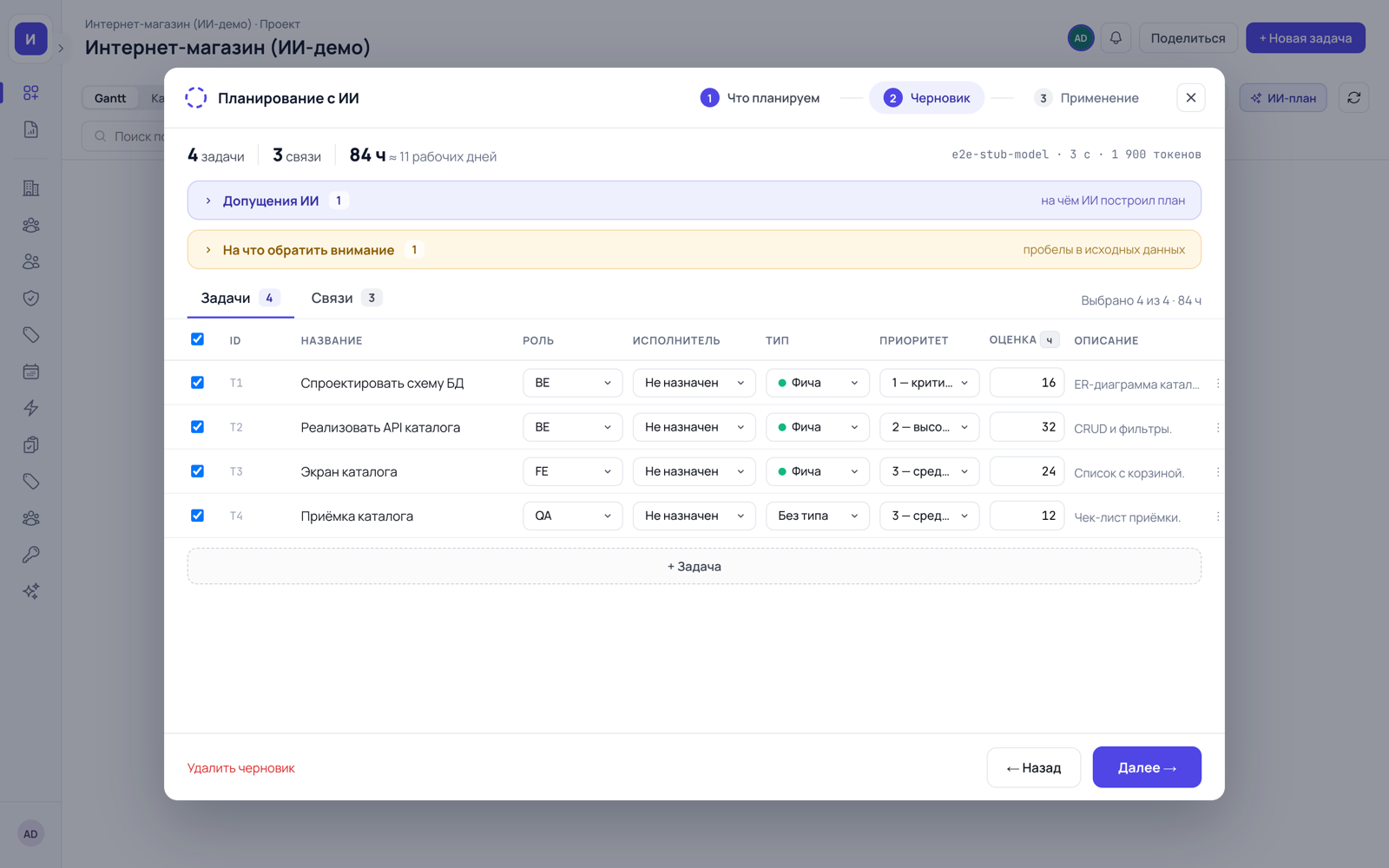This screenshot has width=1389, height=868.
Task: Click the lightning bolt icon in sidebar
Action: coord(31,408)
